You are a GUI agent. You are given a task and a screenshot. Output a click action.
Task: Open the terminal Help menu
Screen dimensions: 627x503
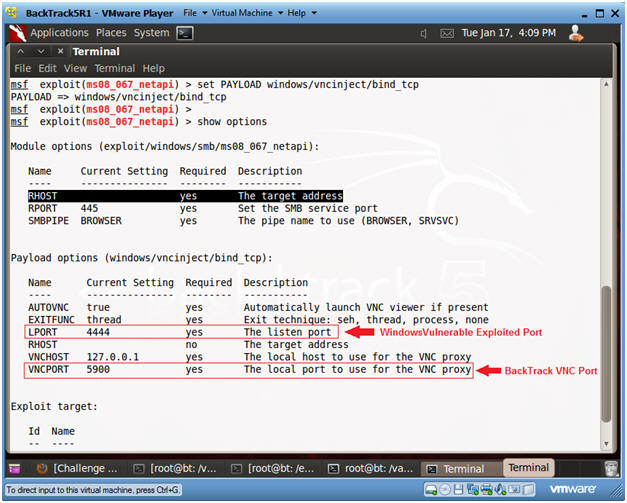pos(154,68)
